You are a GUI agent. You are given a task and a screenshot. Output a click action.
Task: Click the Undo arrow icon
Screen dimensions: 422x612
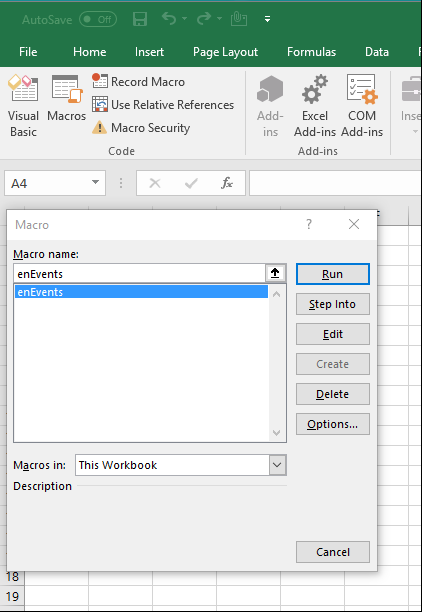[169, 18]
